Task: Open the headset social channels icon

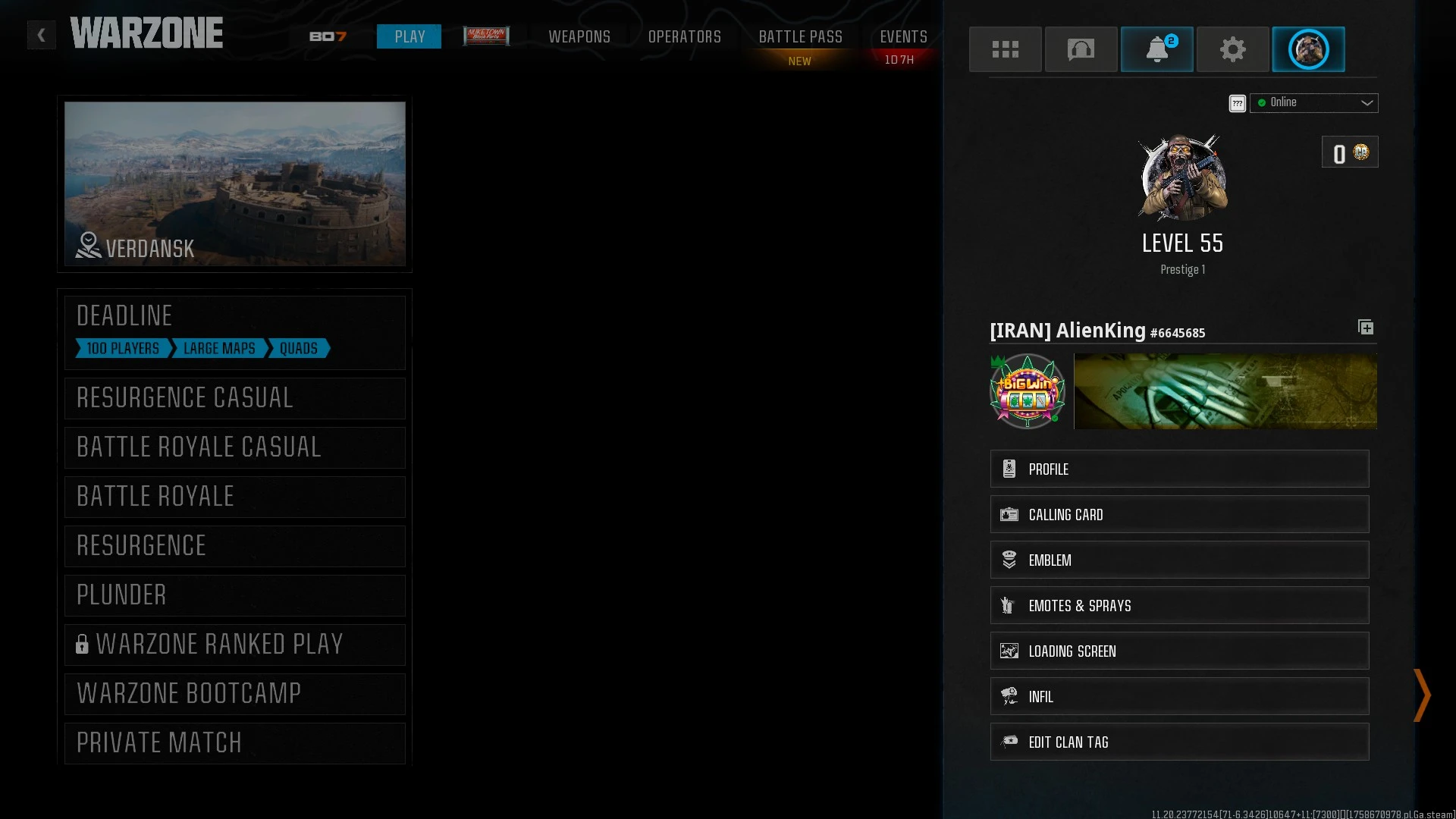Action: [1081, 49]
